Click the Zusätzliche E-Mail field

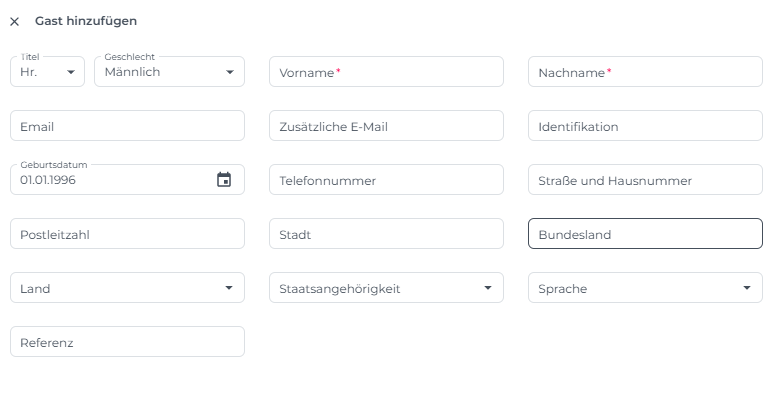pos(386,126)
